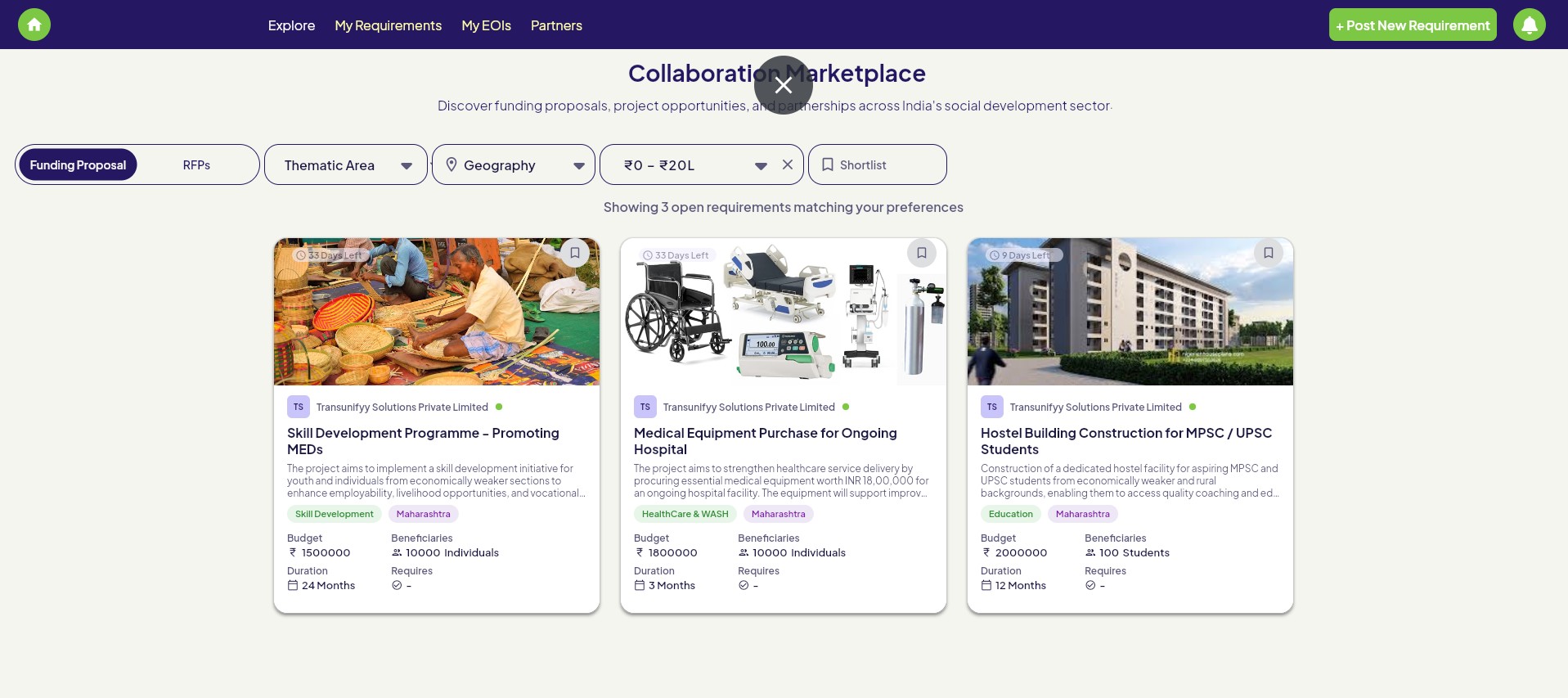Open the hostel building thumbnail image
The width and height of the screenshot is (1568, 698).
coord(1130,312)
